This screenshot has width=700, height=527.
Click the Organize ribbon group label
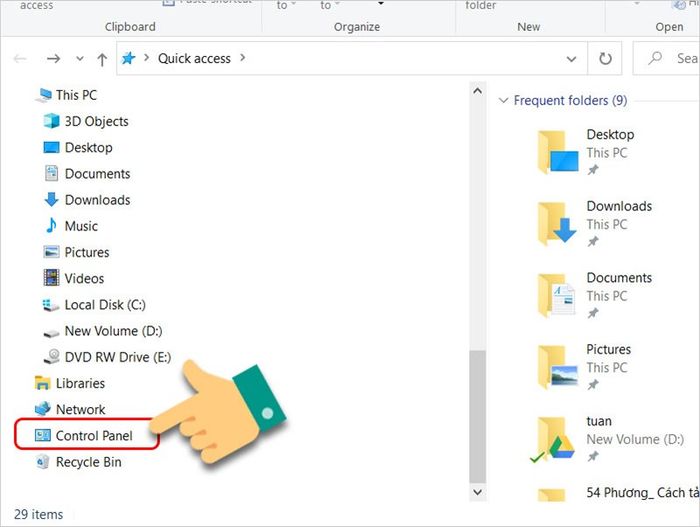pyautogui.click(x=357, y=27)
